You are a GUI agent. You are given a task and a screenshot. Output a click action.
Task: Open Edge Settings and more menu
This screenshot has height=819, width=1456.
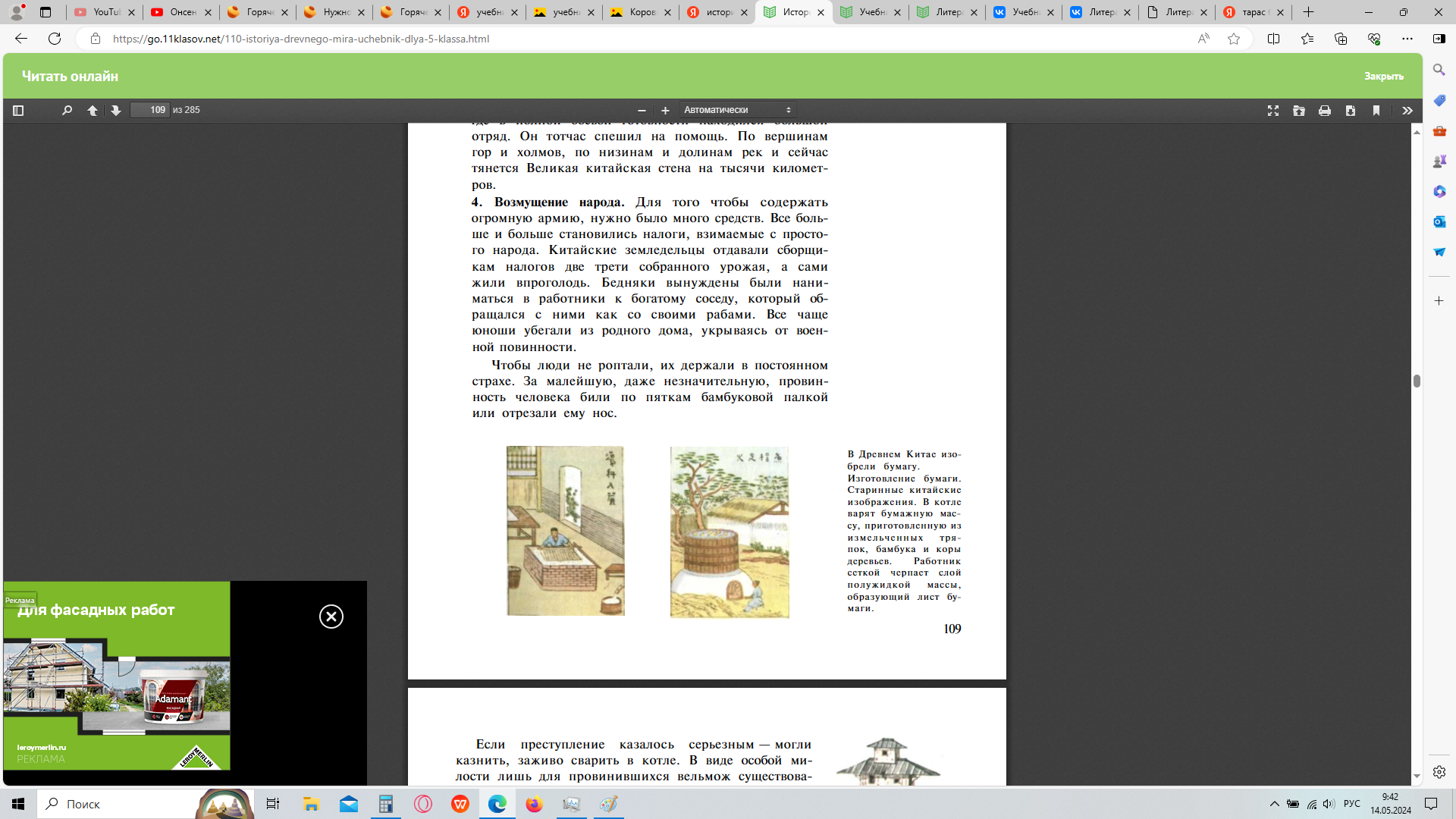coord(1407,39)
